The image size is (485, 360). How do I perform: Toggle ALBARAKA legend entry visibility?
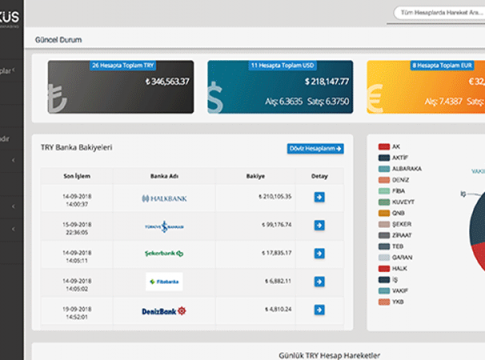pyautogui.click(x=400, y=169)
